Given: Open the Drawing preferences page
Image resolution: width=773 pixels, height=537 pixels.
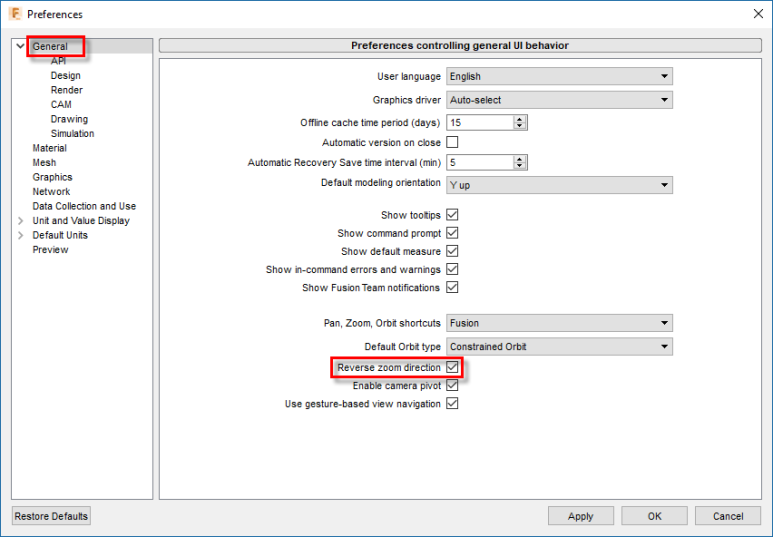Looking at the screenshot, I should (x=69, y=119).
